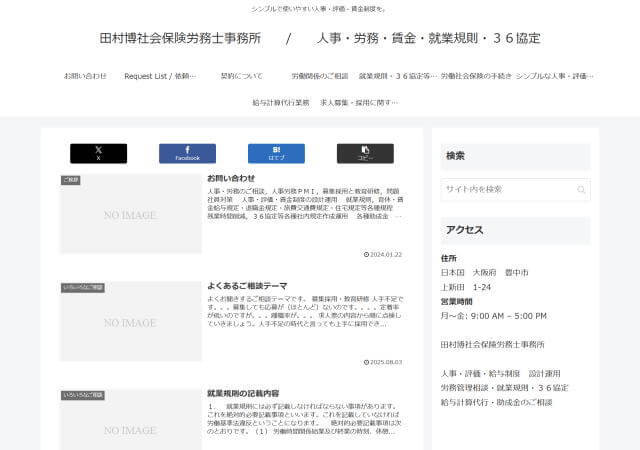
Task: Click the address line 上新田 1-24
Action: tap(466, 287)
